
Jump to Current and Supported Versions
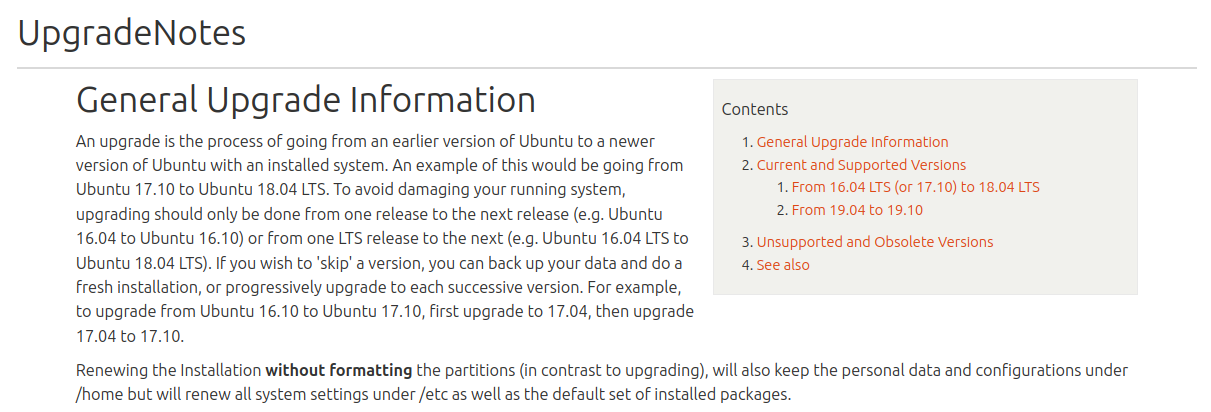[861, 165]
